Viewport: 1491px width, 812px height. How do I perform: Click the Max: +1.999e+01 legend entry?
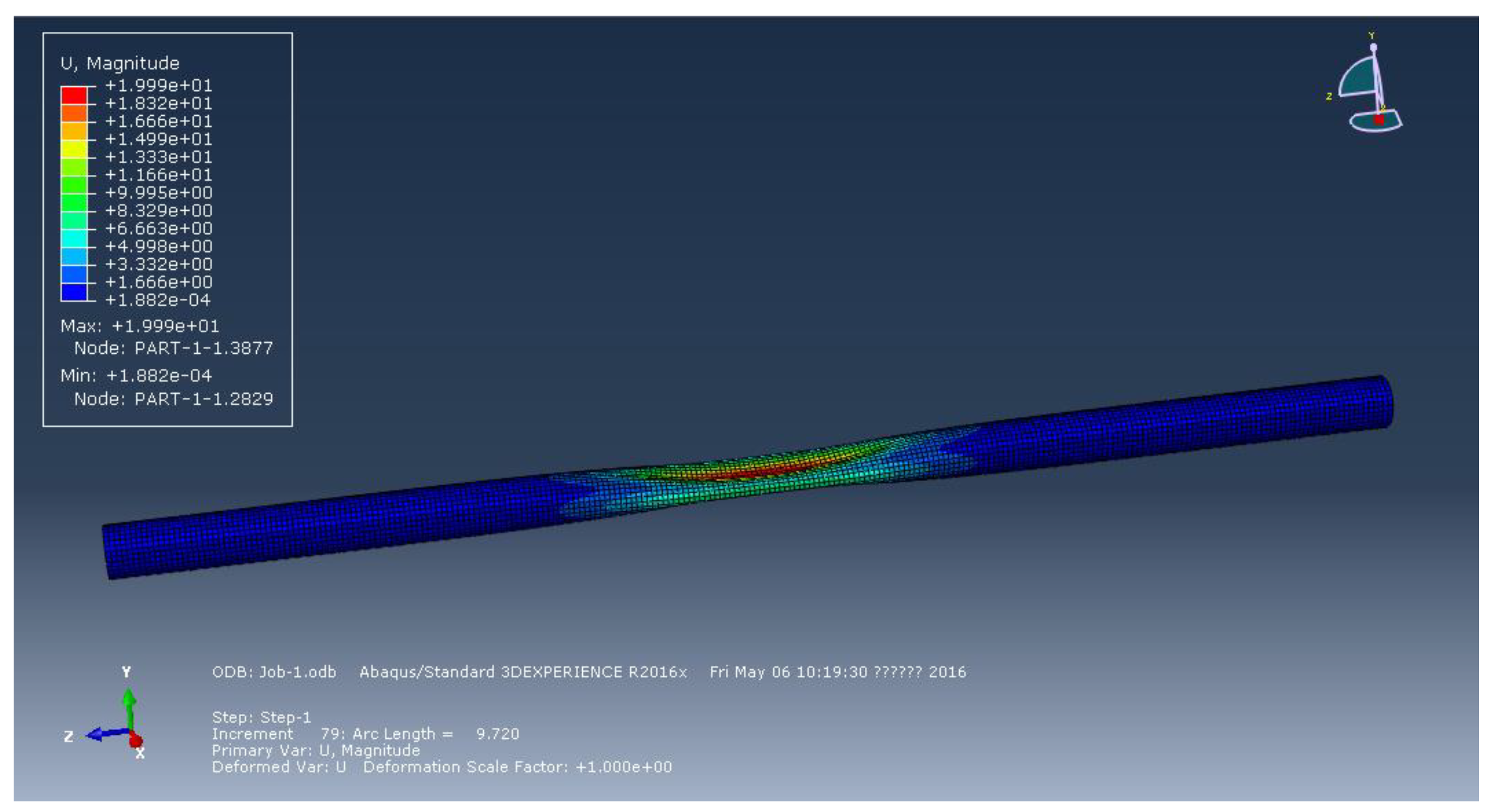coord(139,326)
